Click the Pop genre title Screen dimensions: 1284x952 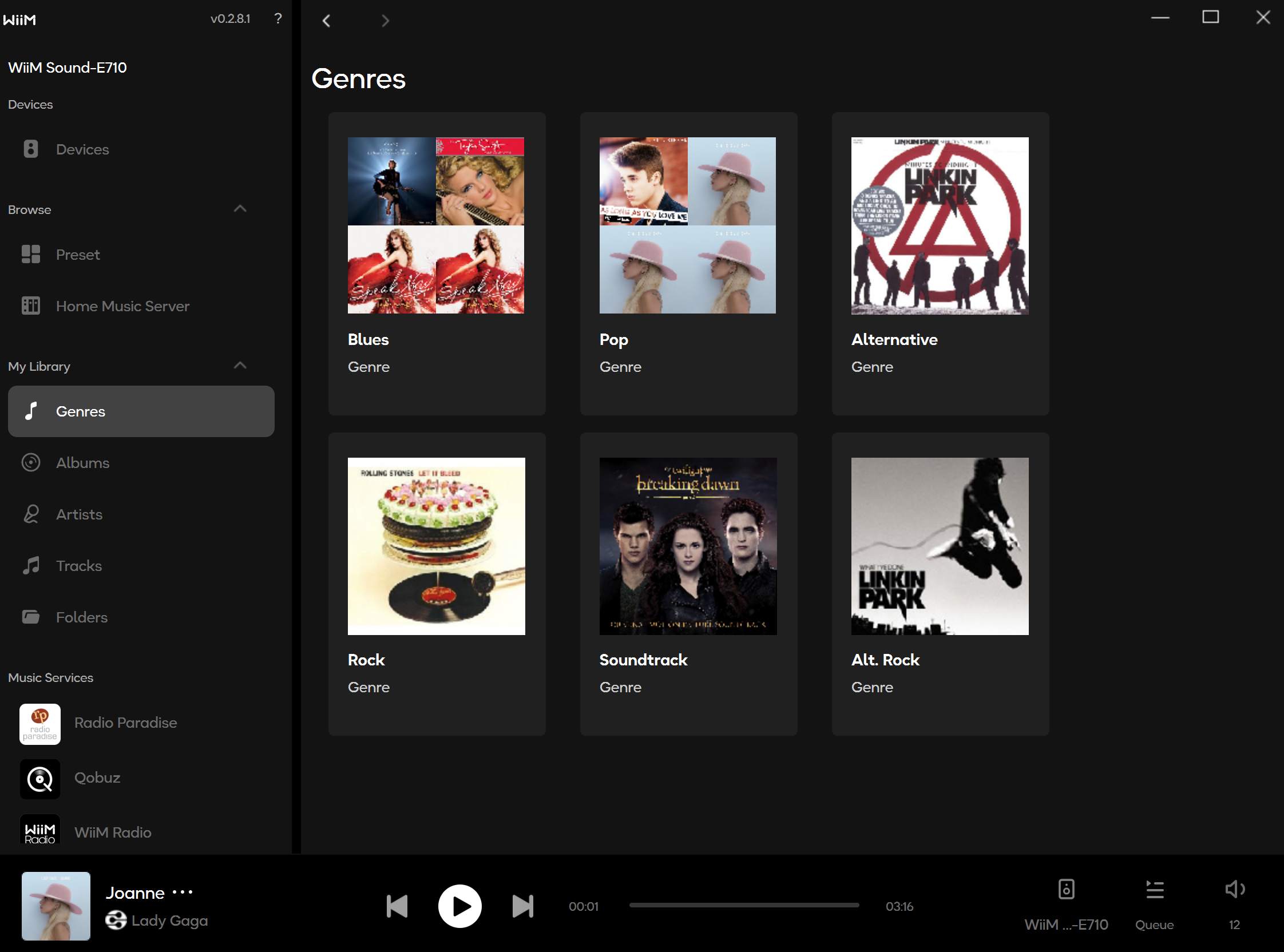(613, 340)
